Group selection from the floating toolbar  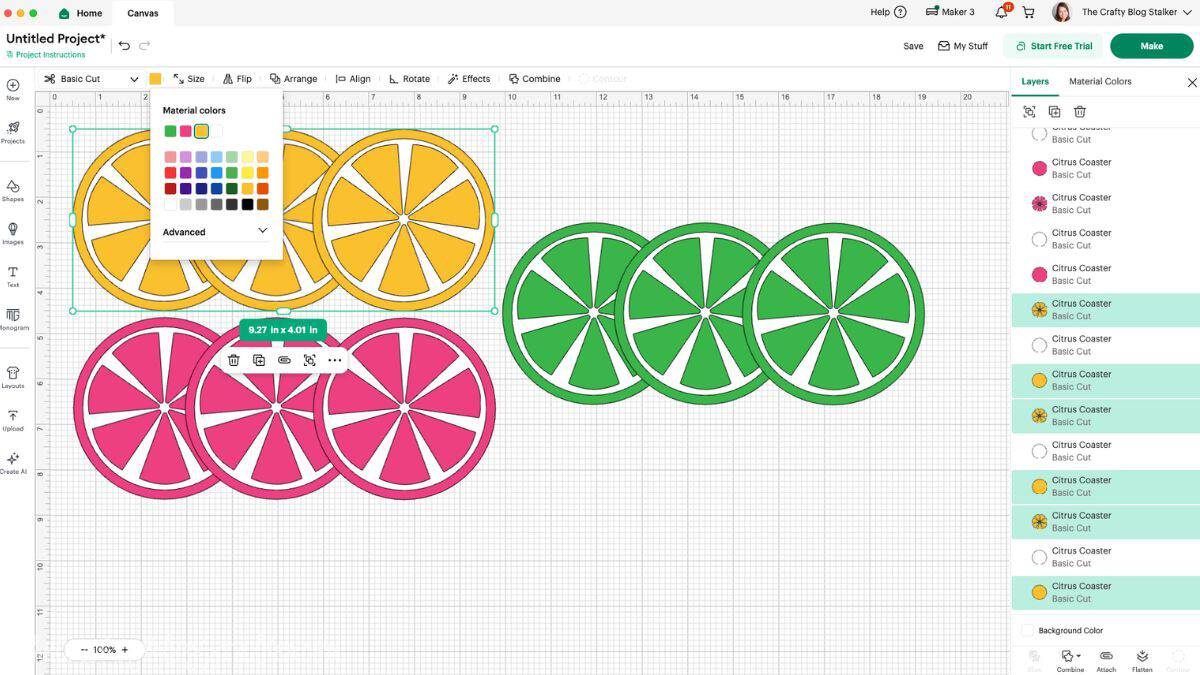(x=309, y=360)
